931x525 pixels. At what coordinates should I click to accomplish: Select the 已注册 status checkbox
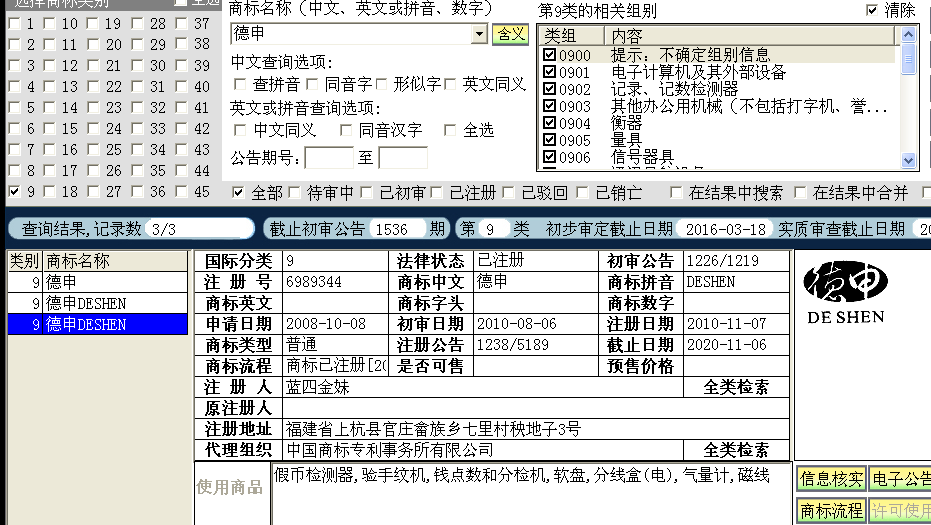pyautogui.click(x=437, y=192)
